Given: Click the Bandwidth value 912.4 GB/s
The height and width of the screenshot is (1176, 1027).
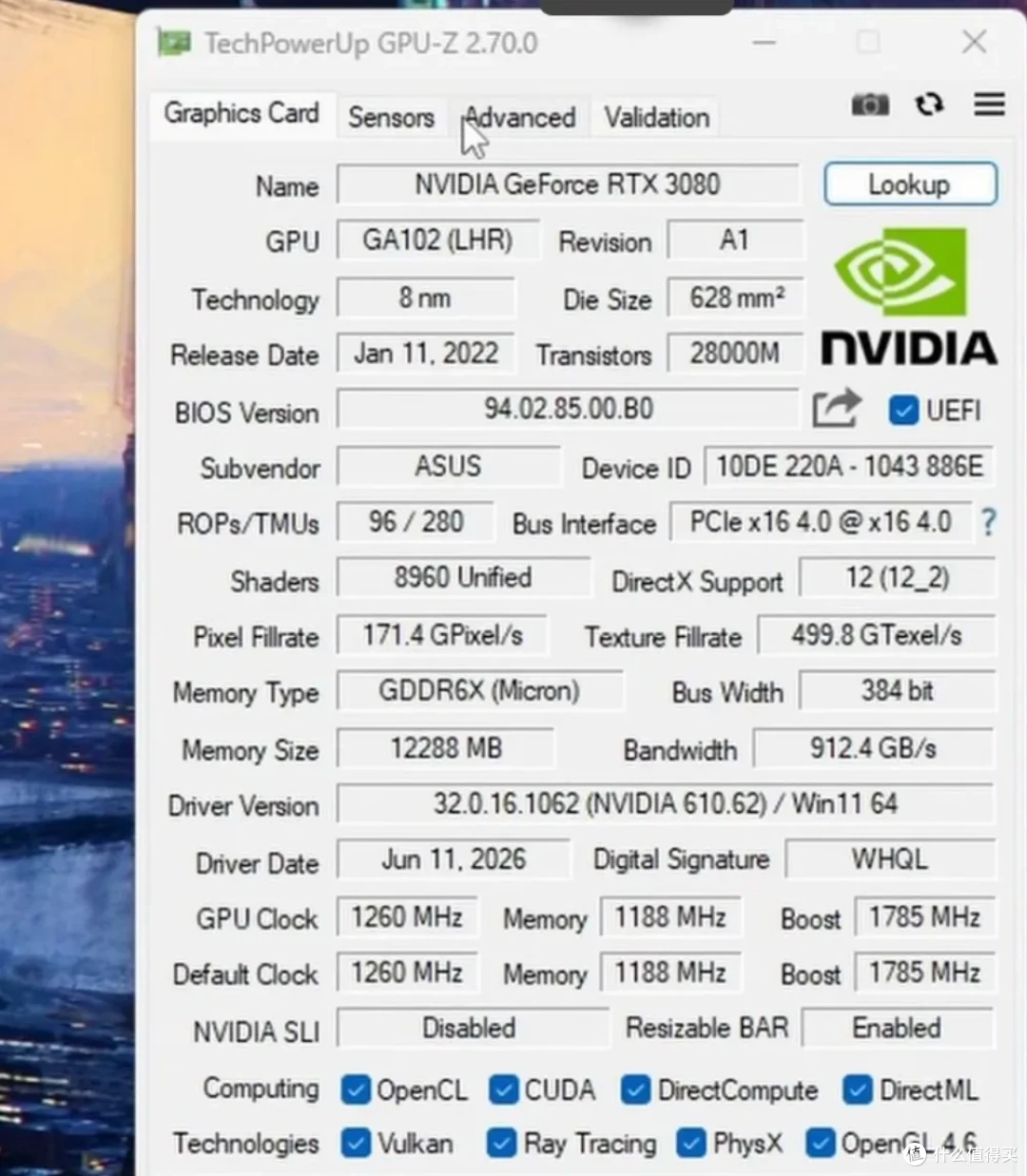Looking at the screenshot, I should click(x=873, y=747).
